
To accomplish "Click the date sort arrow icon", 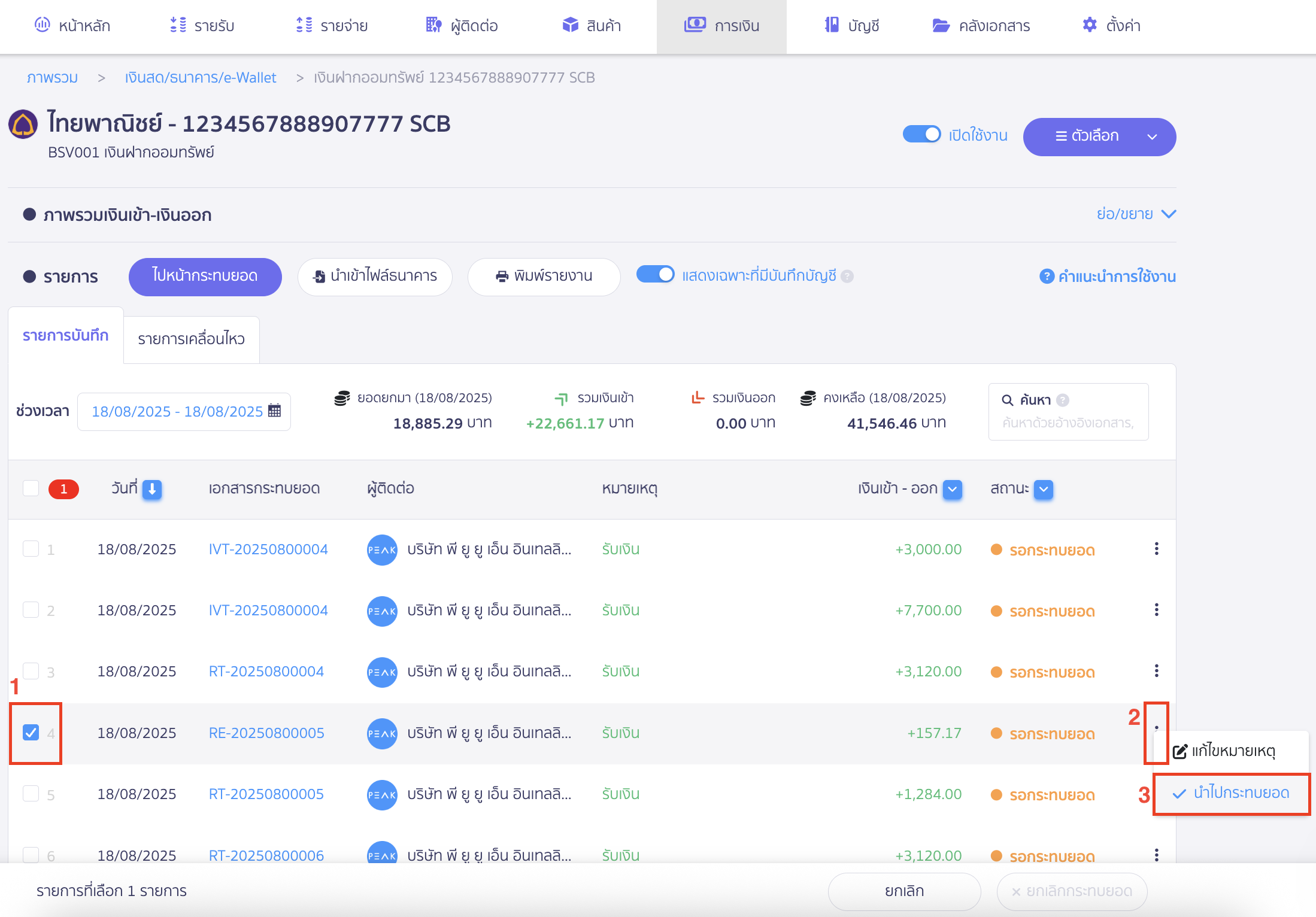I will point(152,489).
